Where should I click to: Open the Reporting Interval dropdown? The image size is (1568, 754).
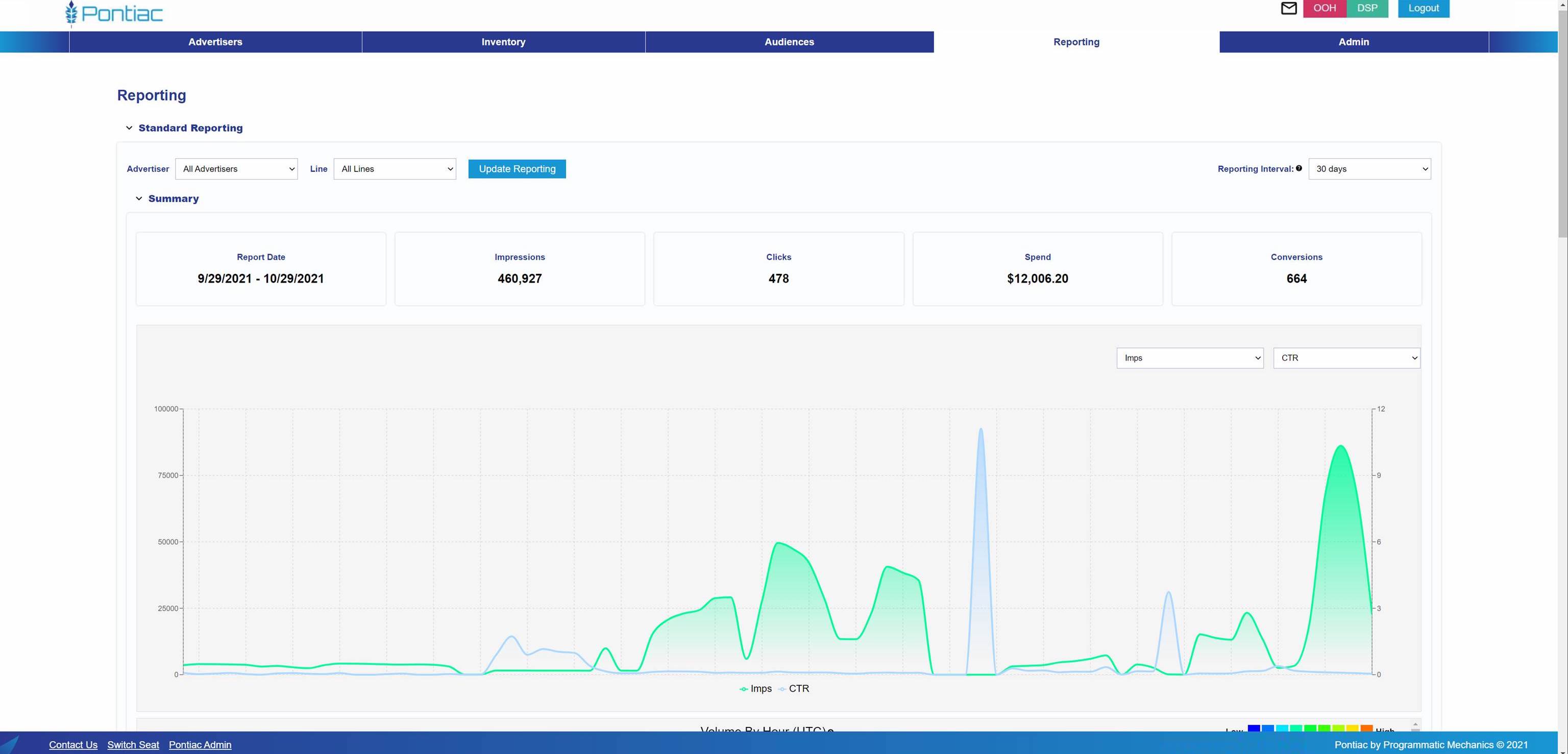tap(1369, 169)
